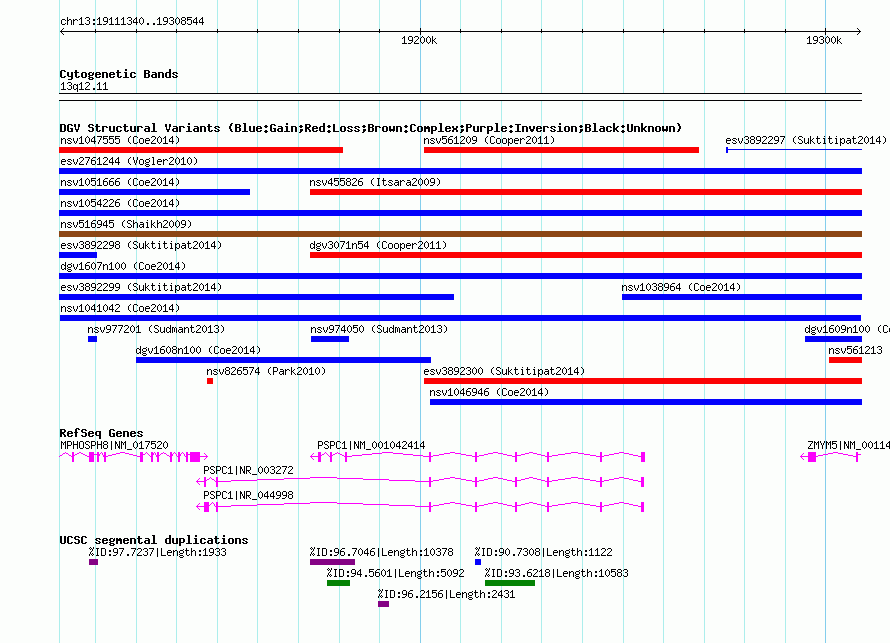
Task: Click the %ID:90.7308 Length:1122 blue block
Action: 478,562
